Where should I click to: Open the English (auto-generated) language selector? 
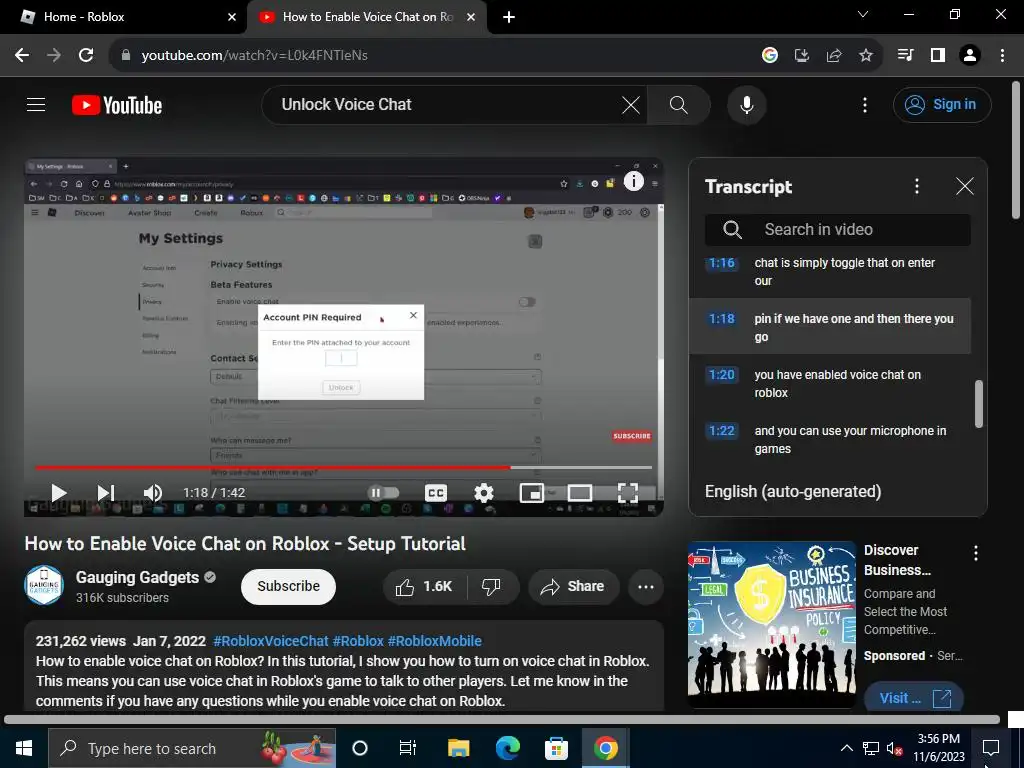[x=793, y=491]
